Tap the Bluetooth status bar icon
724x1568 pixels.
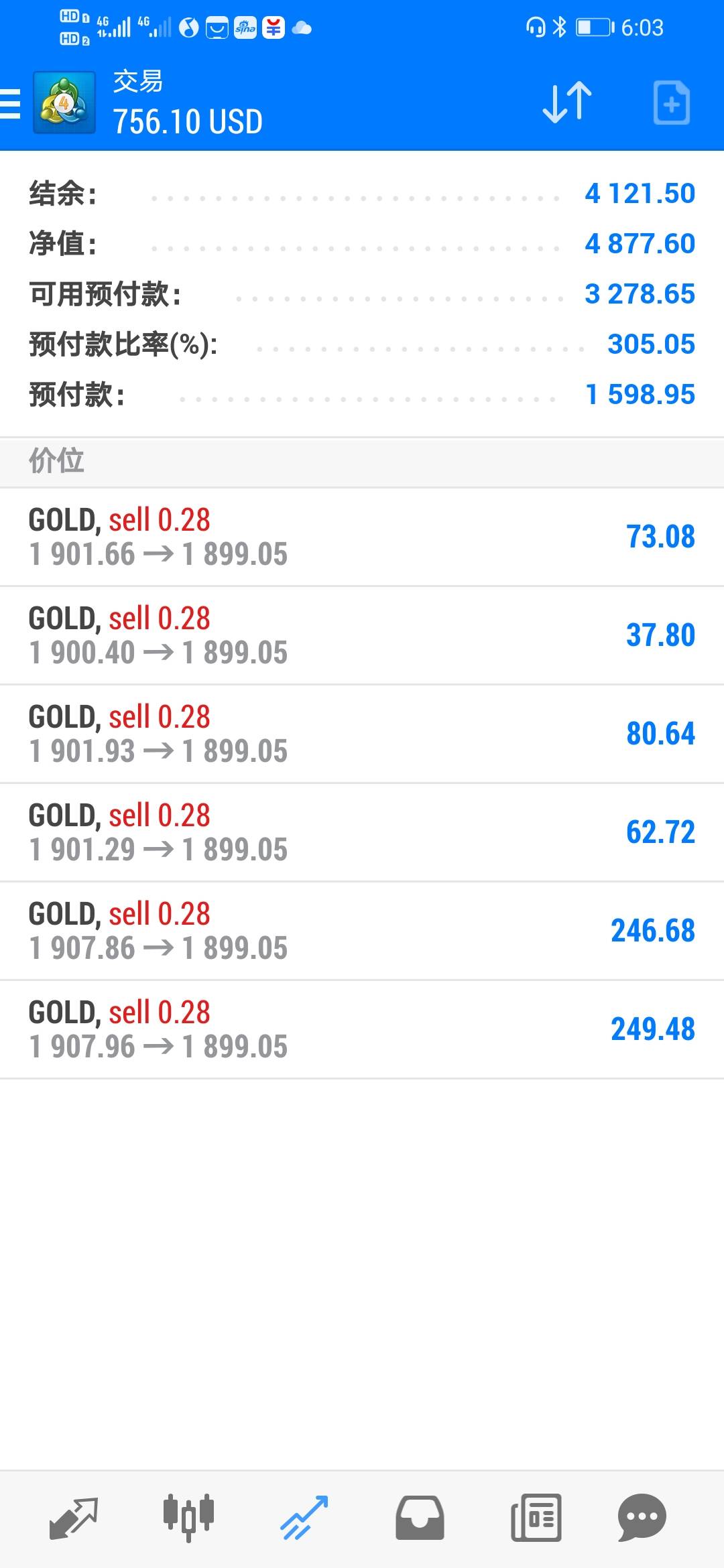tap(560, 27)
